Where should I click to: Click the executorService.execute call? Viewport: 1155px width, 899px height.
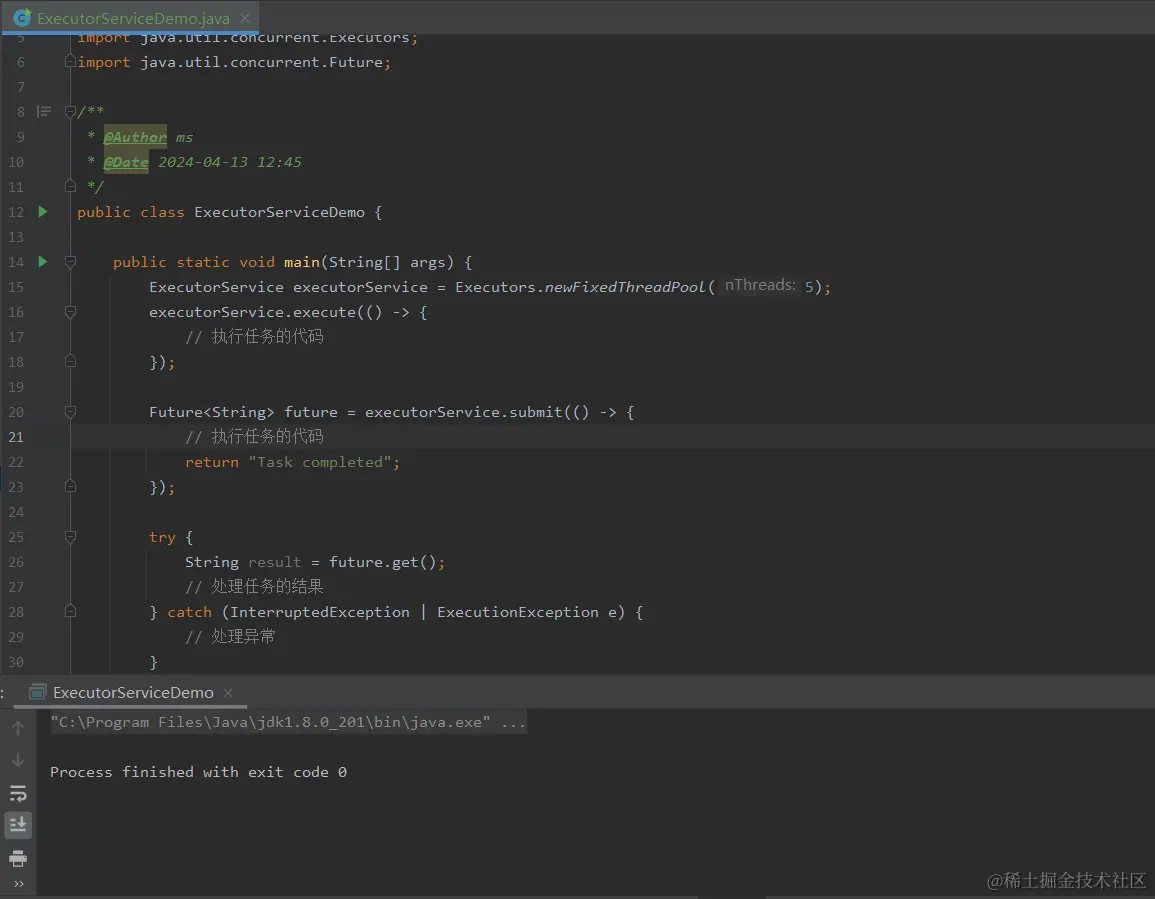coord(253,312)
